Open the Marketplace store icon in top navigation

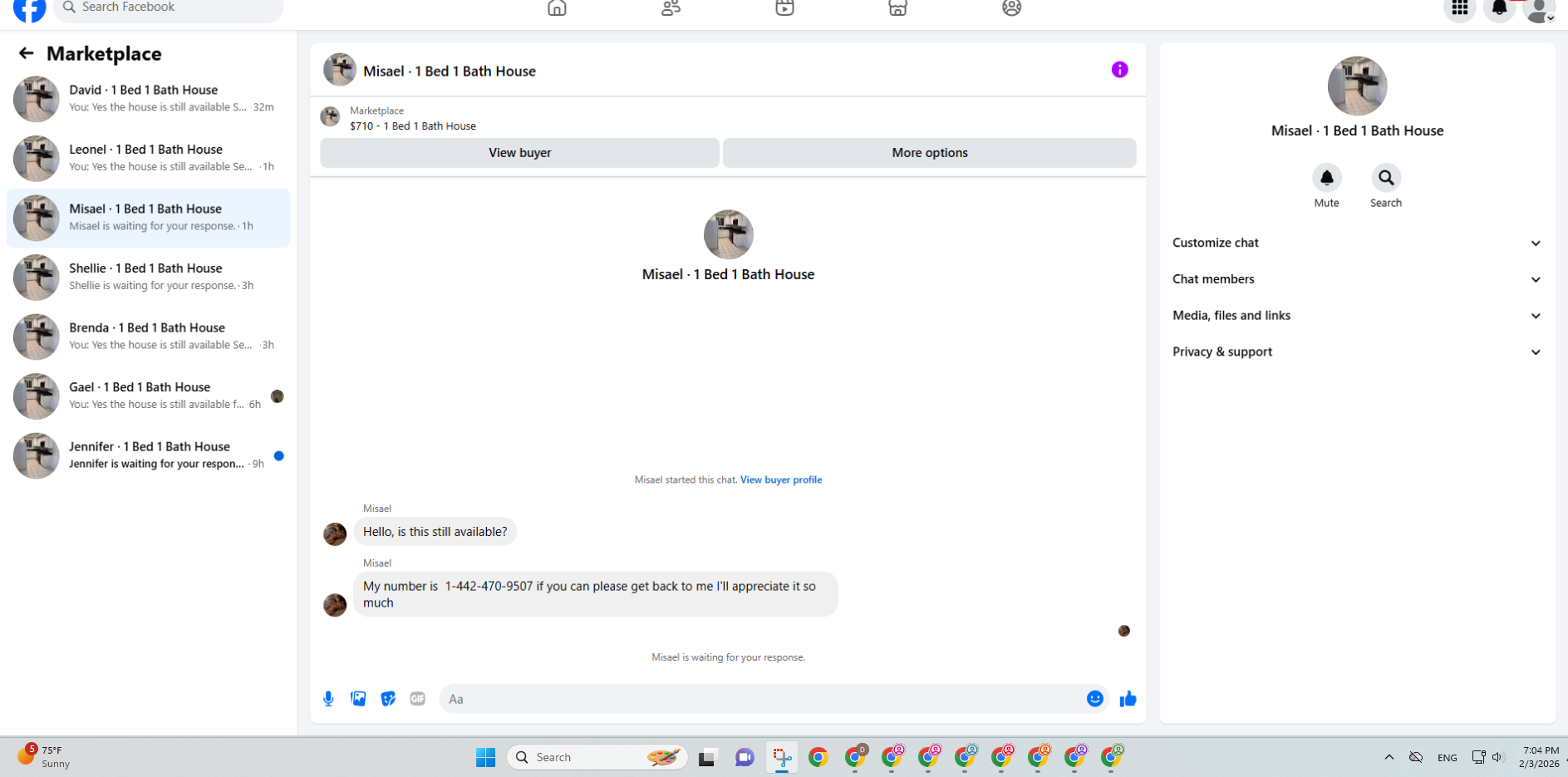(x=897, y=7)
